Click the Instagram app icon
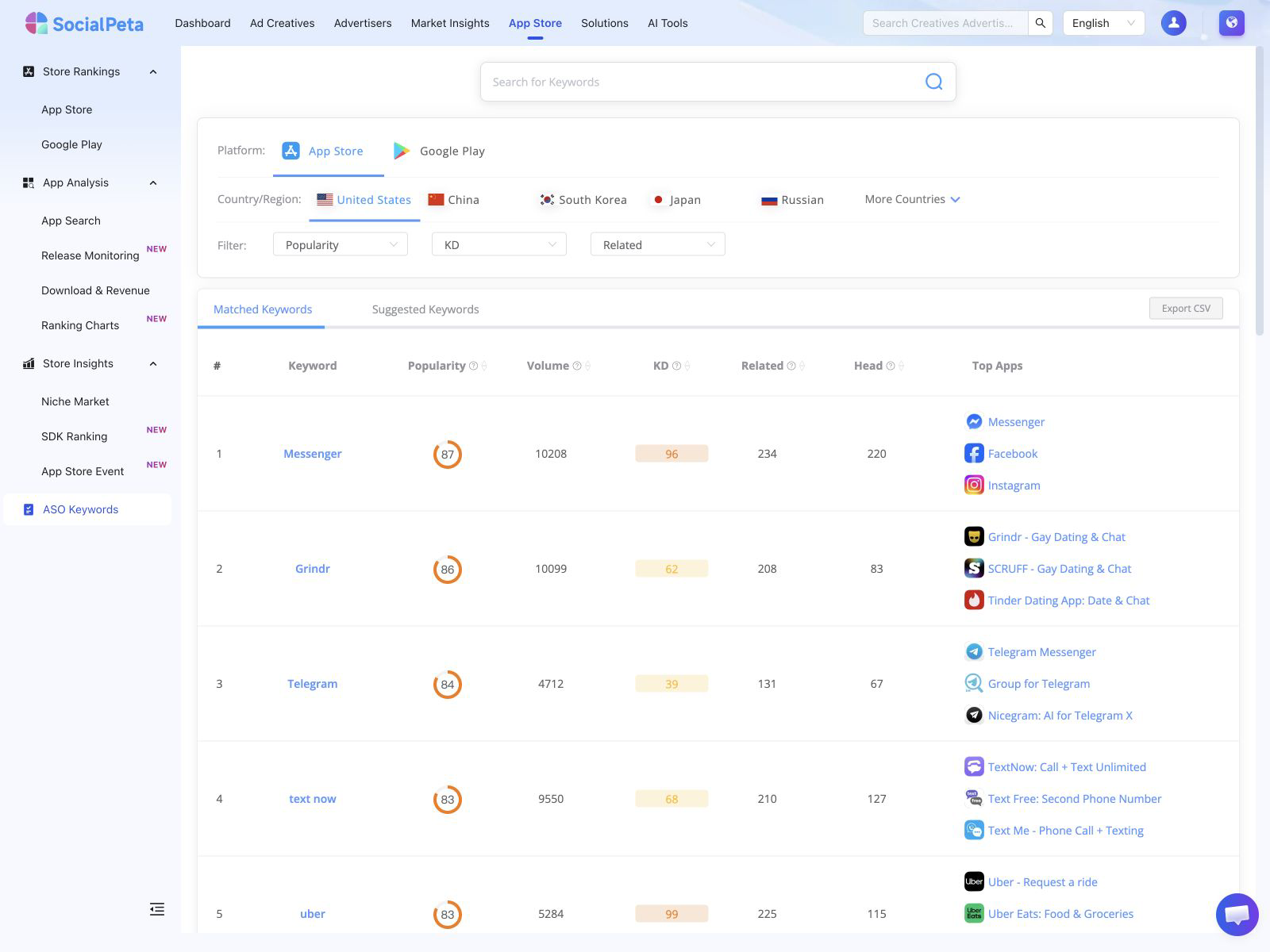The image size is (1270, 952). click(x=974, y=486)
